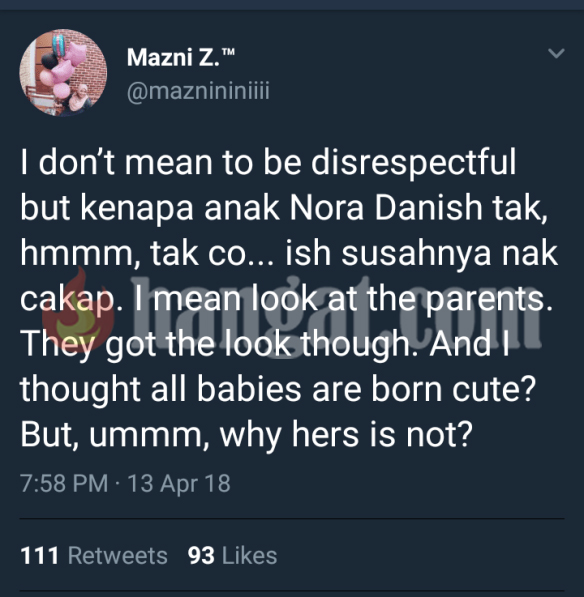Click the display name Mazni Z.
Viewport: 584px width, 597px height.
click(x=174, y=57)
